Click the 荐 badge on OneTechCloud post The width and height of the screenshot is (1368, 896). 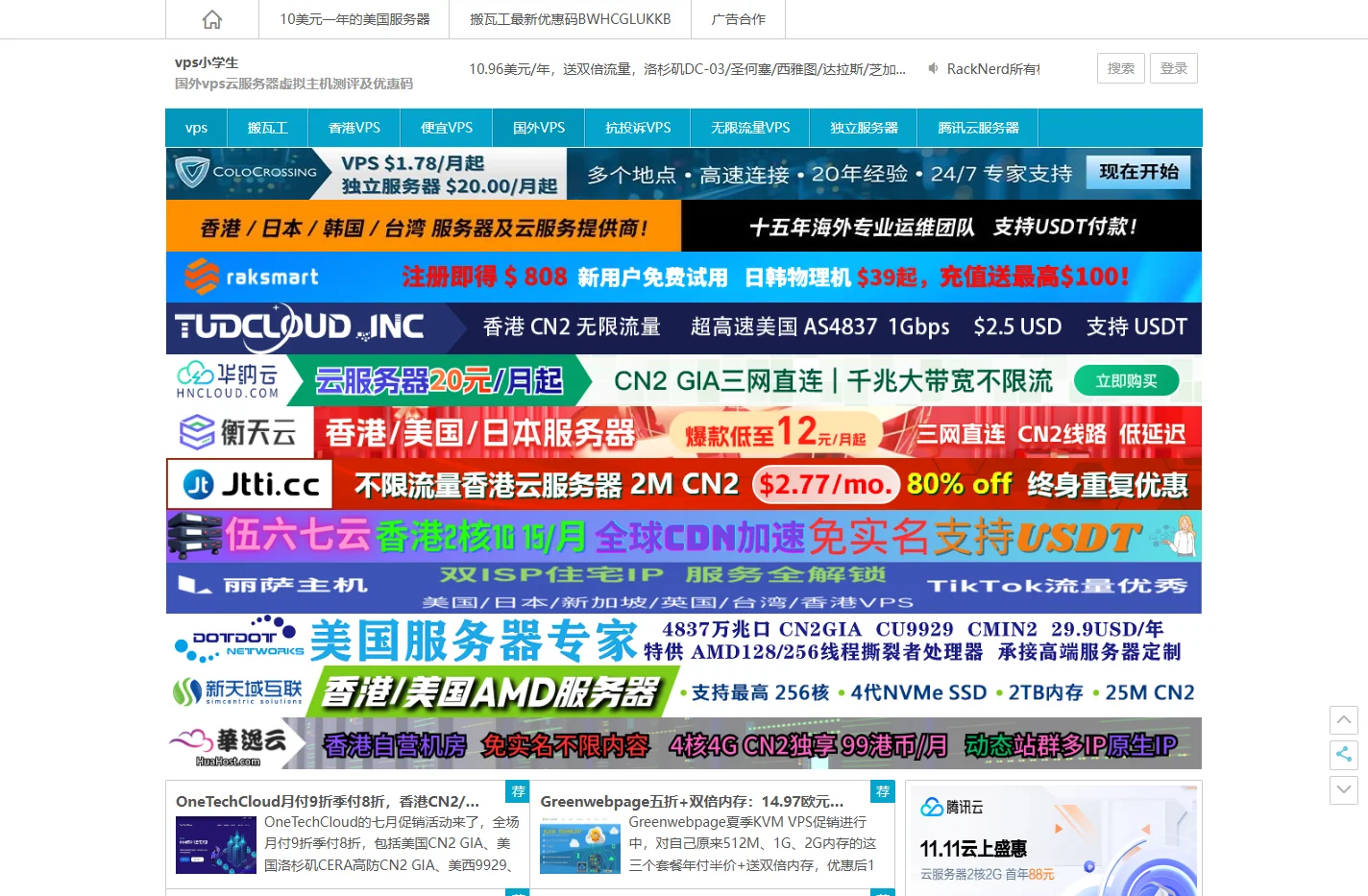click(x=519, y=791)
